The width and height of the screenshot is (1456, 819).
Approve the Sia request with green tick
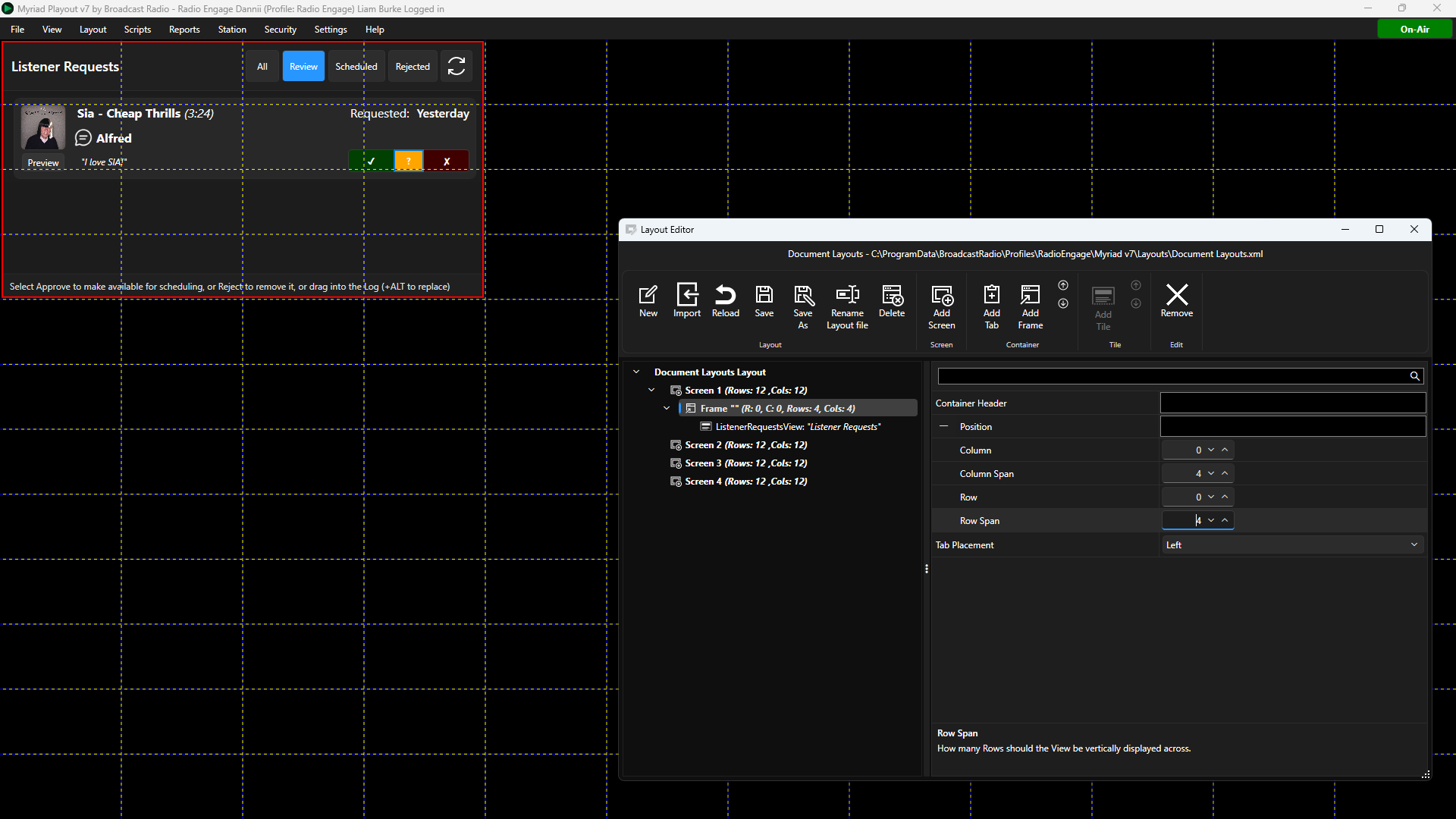tap(371, 161)
